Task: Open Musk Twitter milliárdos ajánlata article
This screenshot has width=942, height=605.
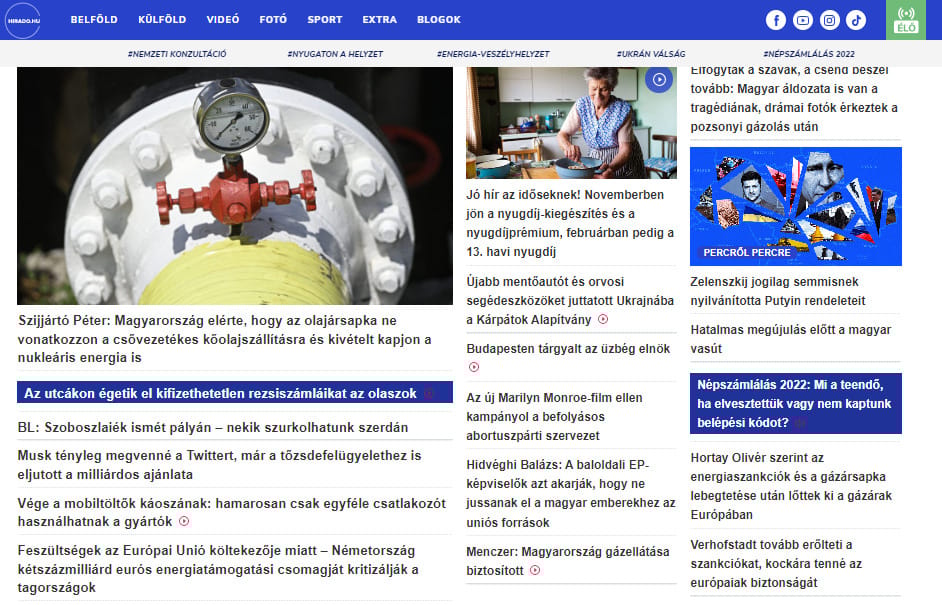Action: 220,464
